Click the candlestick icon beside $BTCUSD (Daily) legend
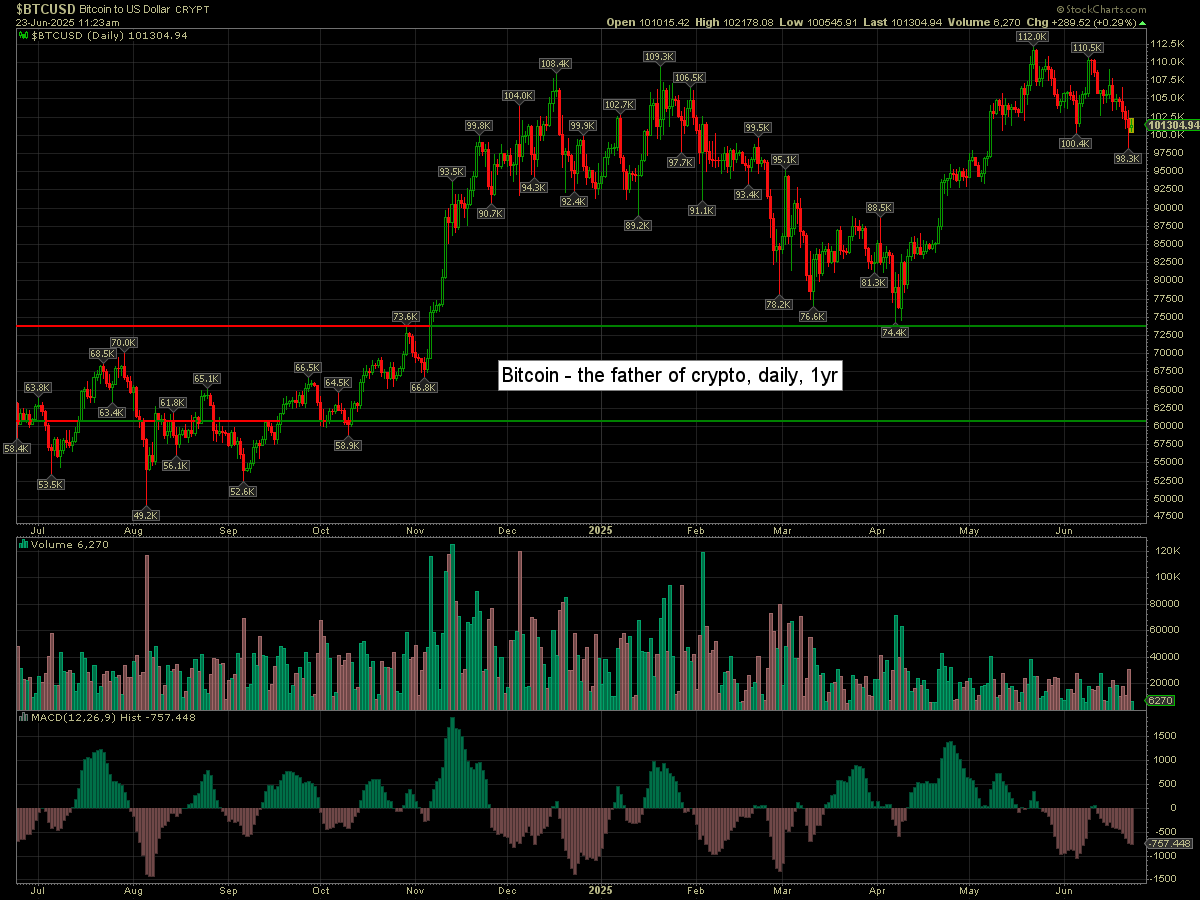Viewport: 1200px width, 900px height. (25, 35)
